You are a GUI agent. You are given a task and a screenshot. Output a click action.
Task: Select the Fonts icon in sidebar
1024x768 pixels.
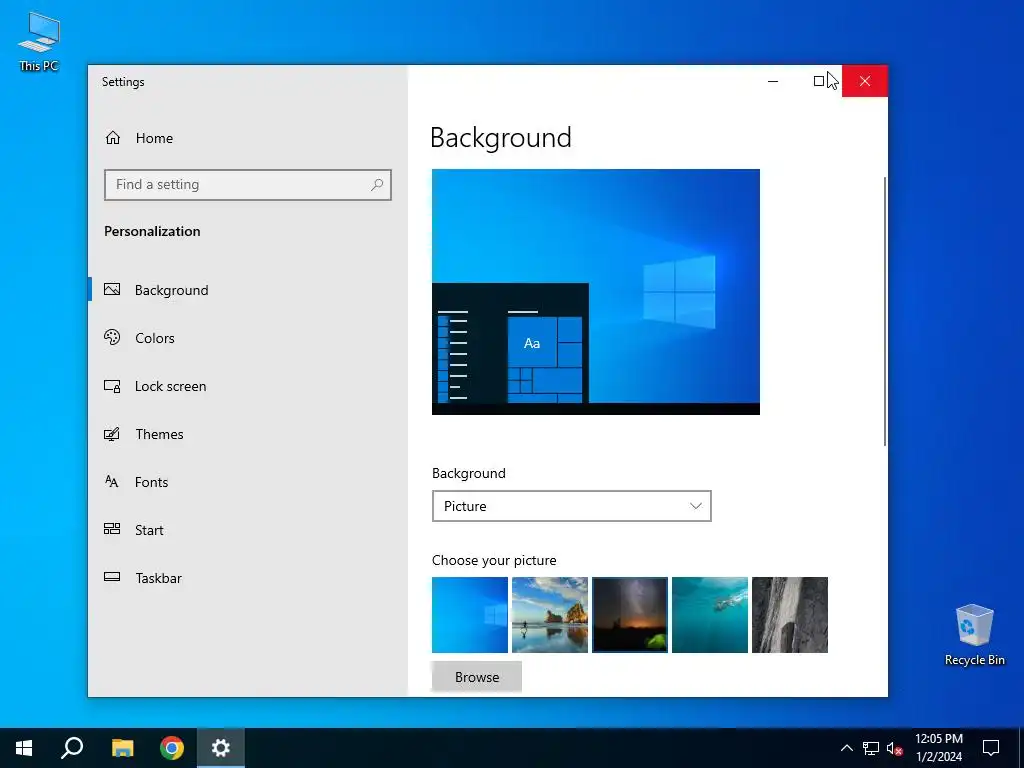[112, 482]
